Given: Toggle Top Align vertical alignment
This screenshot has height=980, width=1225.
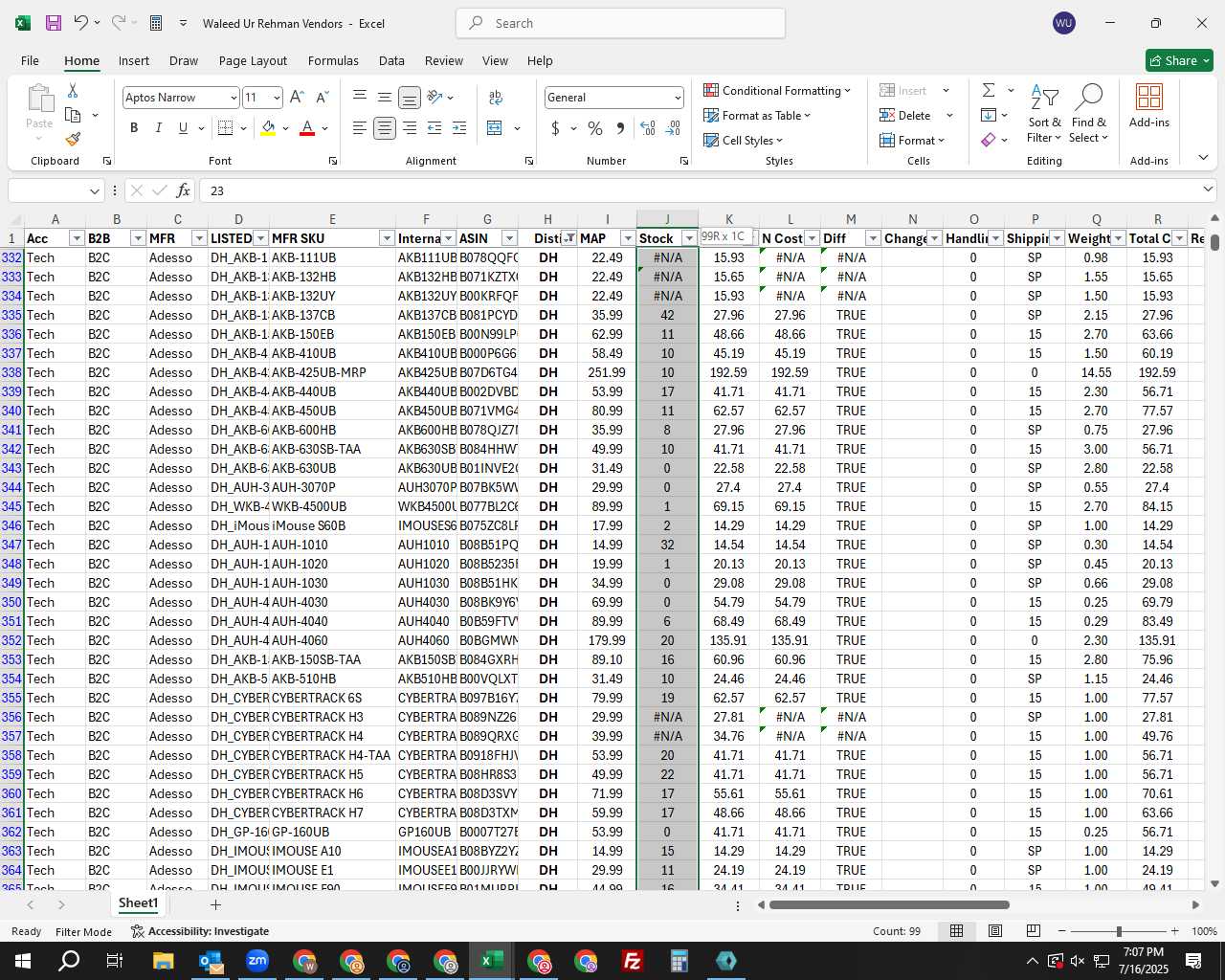Looking at the screenshot, I should (x=360, y=97).
